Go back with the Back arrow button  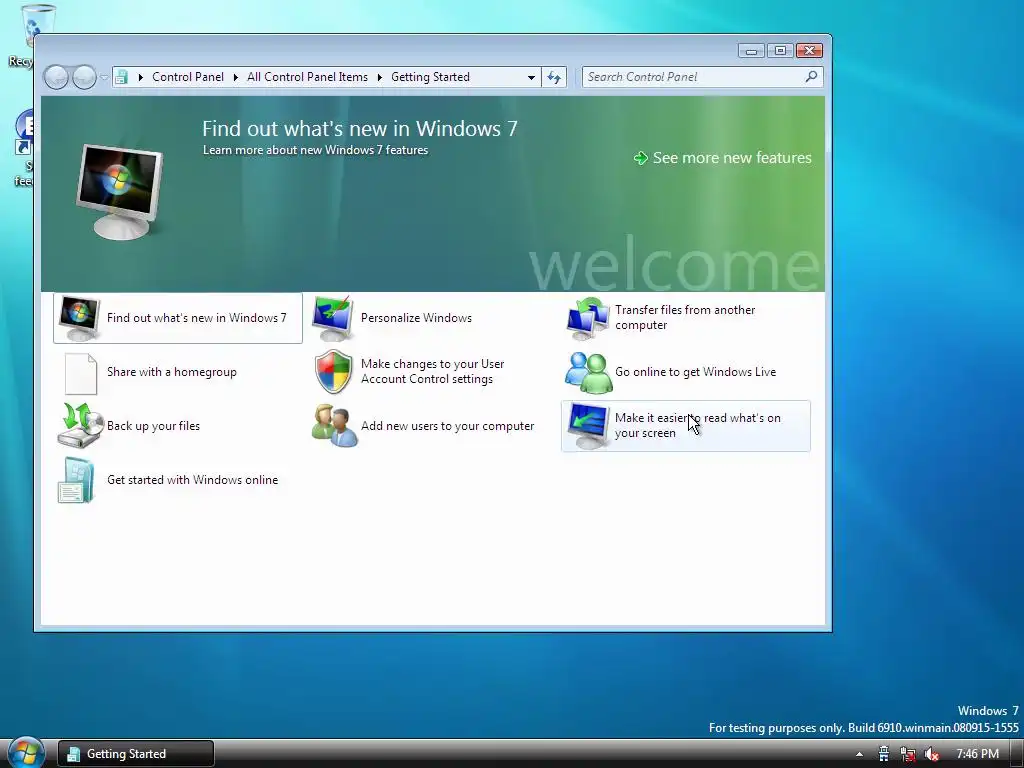[x=56, y=77]
